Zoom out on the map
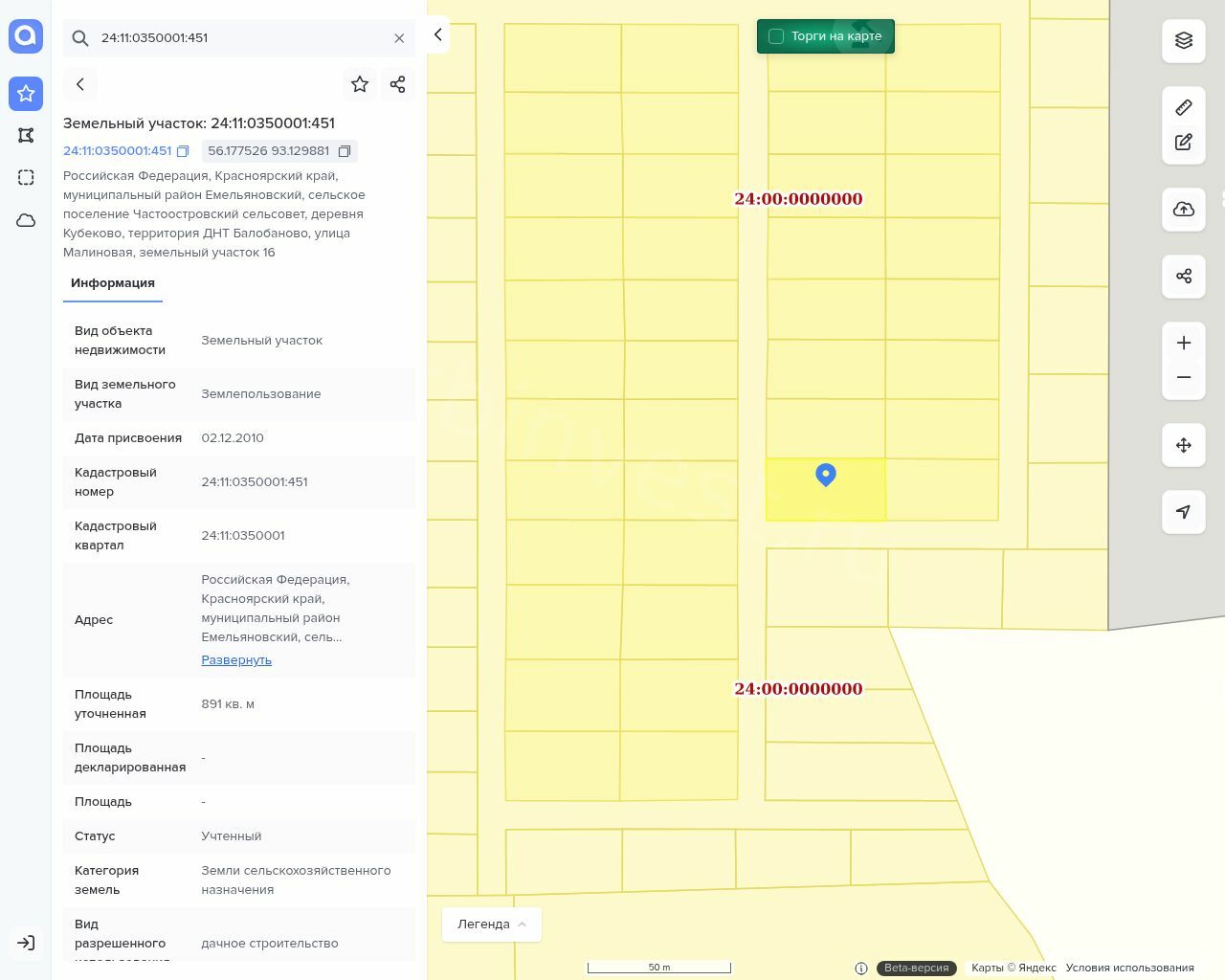This screenshot has width=1225, height=980. pos(1184,377)
